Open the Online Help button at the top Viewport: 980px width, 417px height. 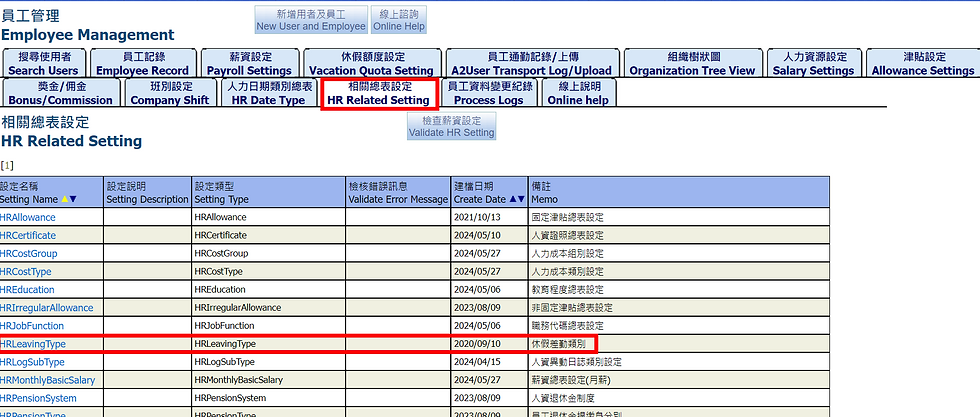tap(399, 20)
